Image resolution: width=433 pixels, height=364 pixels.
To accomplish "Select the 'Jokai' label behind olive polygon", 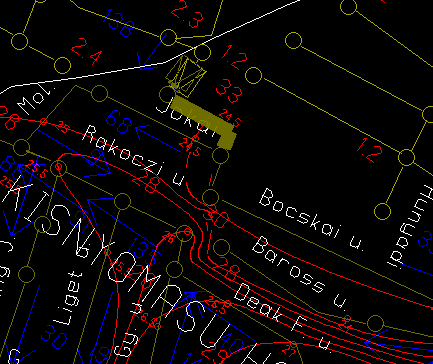I will coord(185,117).
